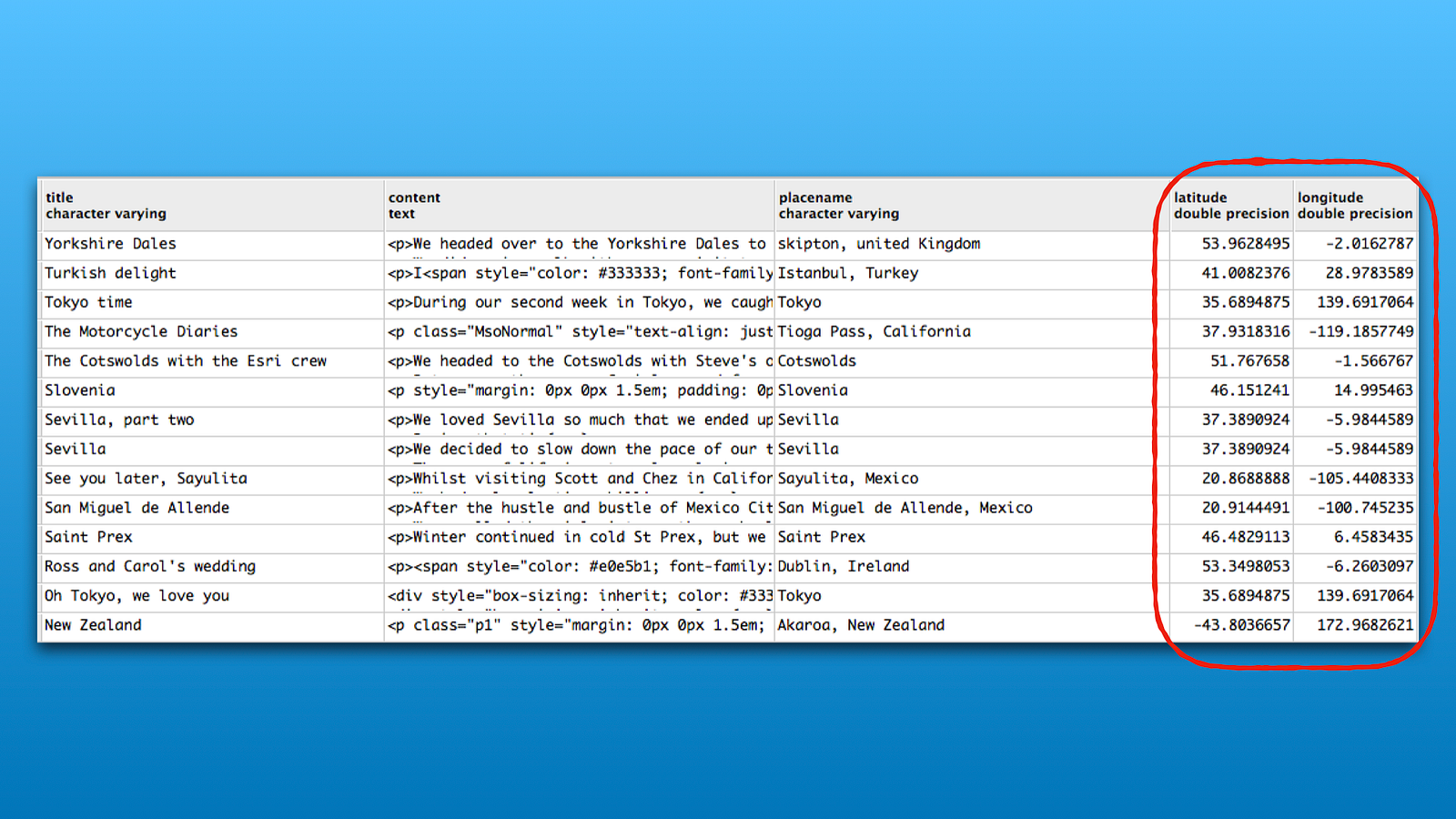The height and width of the screenshot is (819, 1456).
Task: Select longitude value -105.4408333
Action: point(1355,479)
